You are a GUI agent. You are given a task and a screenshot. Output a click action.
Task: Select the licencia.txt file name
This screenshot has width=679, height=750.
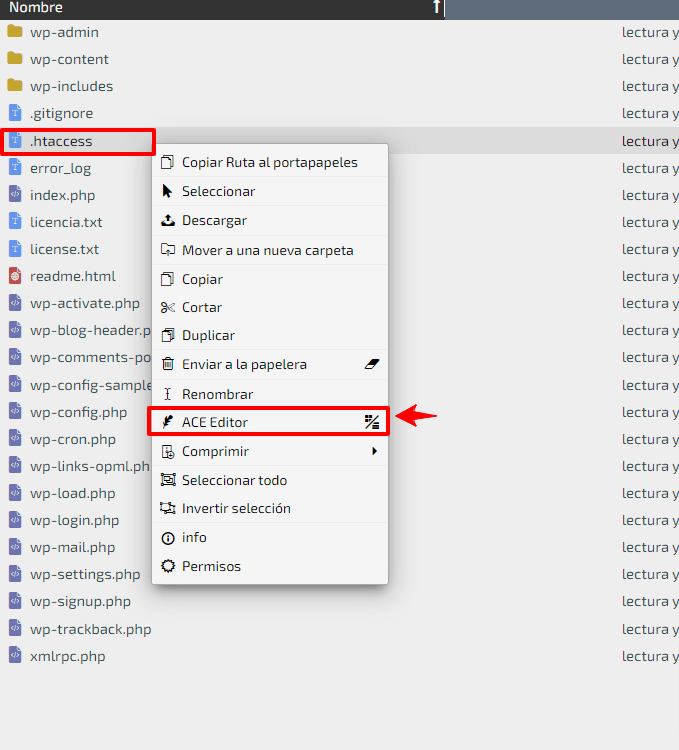(x=66, y=222)
